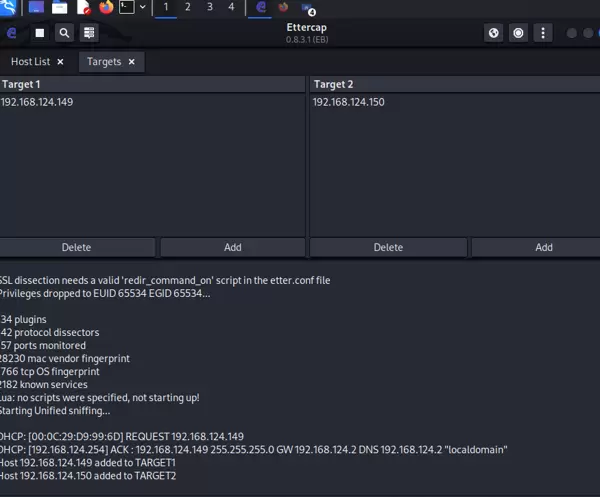600x497 pixels.
Task: Click the stop sniffing square icon
Action: pyautogui.click(x=40, y=33)
